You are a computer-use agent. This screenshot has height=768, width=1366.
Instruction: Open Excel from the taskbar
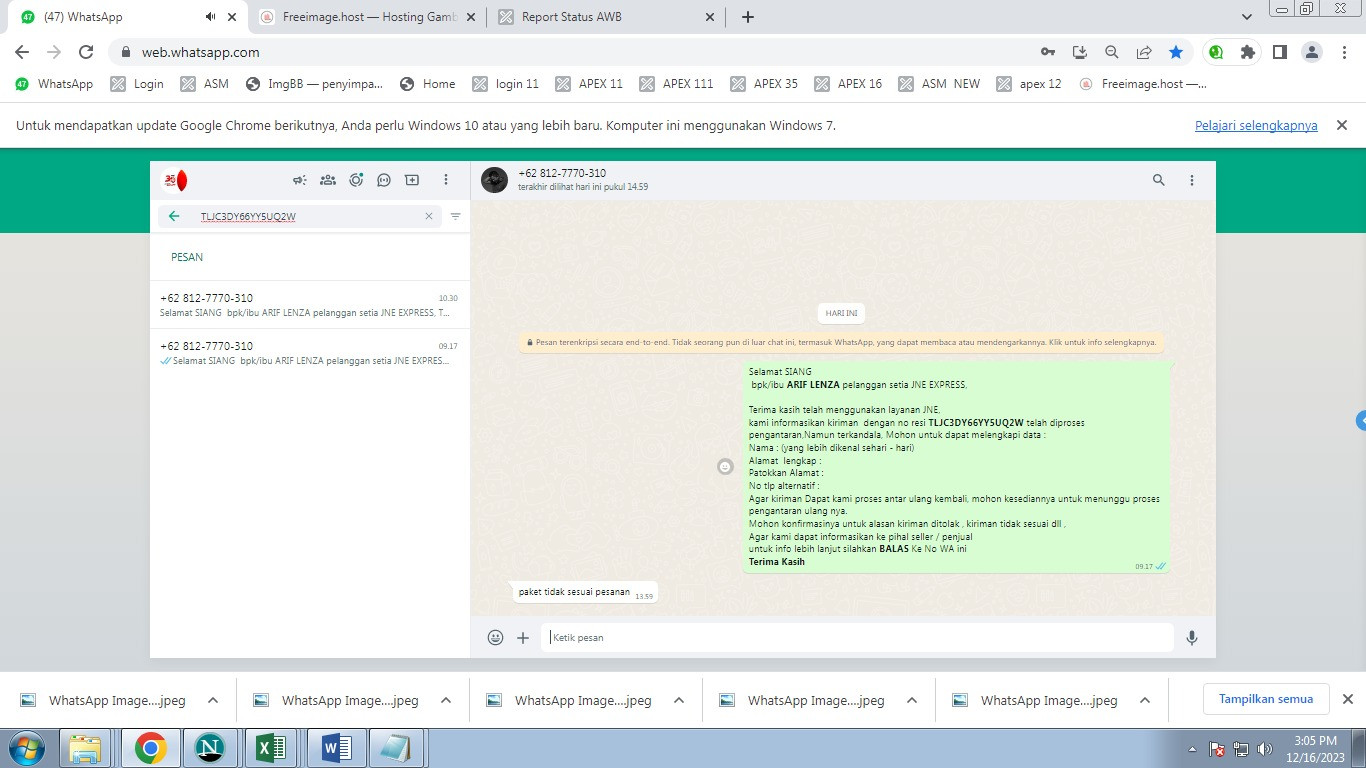tap(272, 748)
